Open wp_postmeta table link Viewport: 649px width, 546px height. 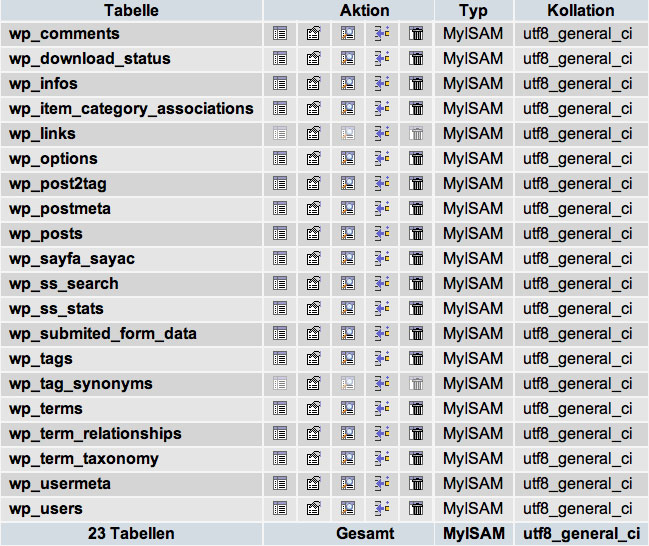tap(60, 209)
